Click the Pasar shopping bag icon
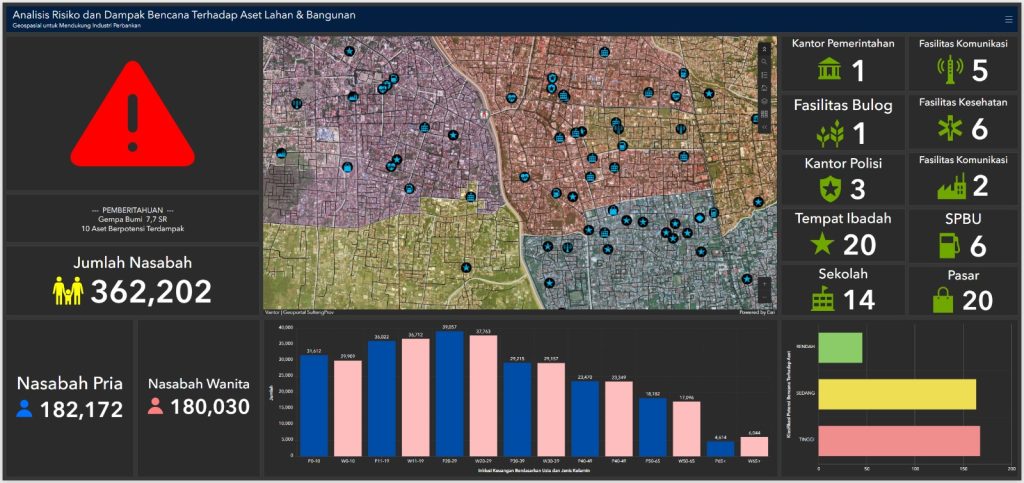This screenshot has height=483, width=1024. [x=942, y=299]
